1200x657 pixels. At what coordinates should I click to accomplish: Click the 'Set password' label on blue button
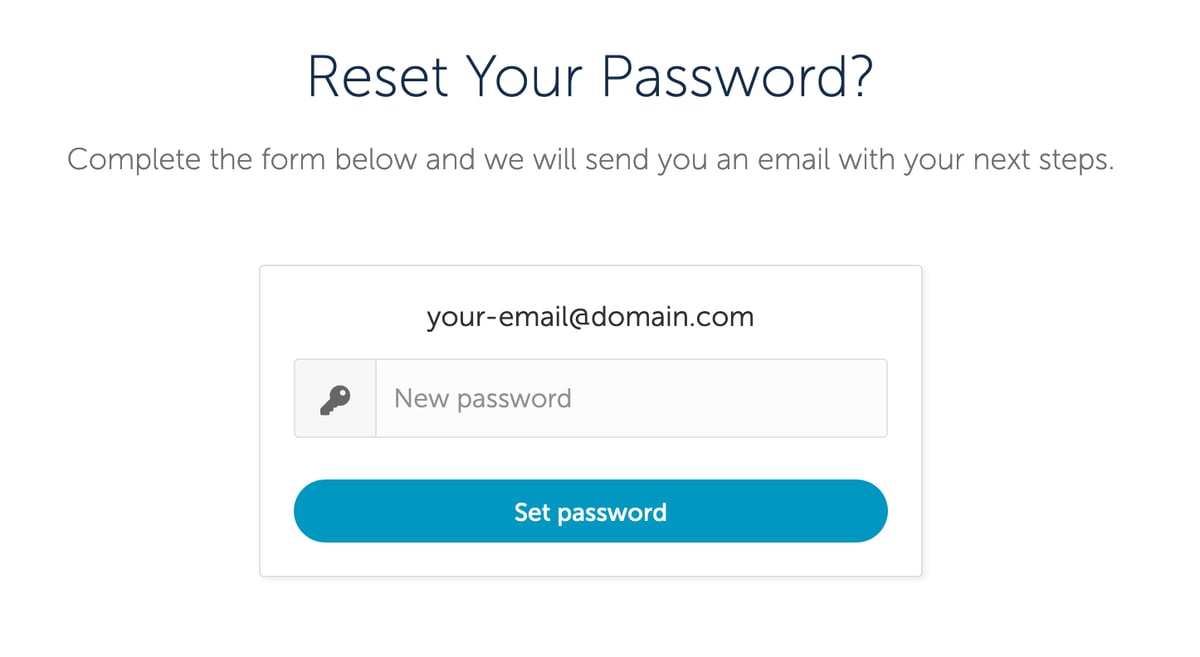click(x=590, y=512)
